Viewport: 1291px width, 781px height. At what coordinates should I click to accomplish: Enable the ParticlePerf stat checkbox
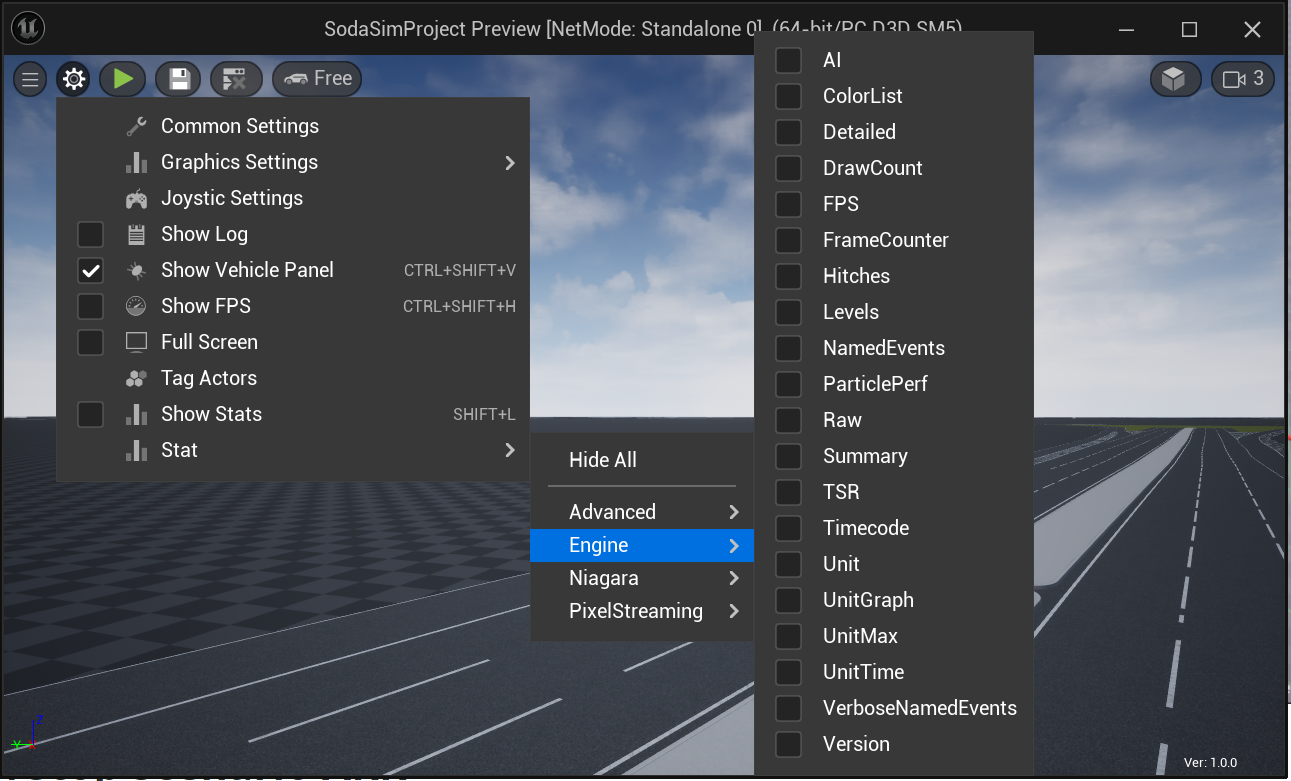(789, 384)
